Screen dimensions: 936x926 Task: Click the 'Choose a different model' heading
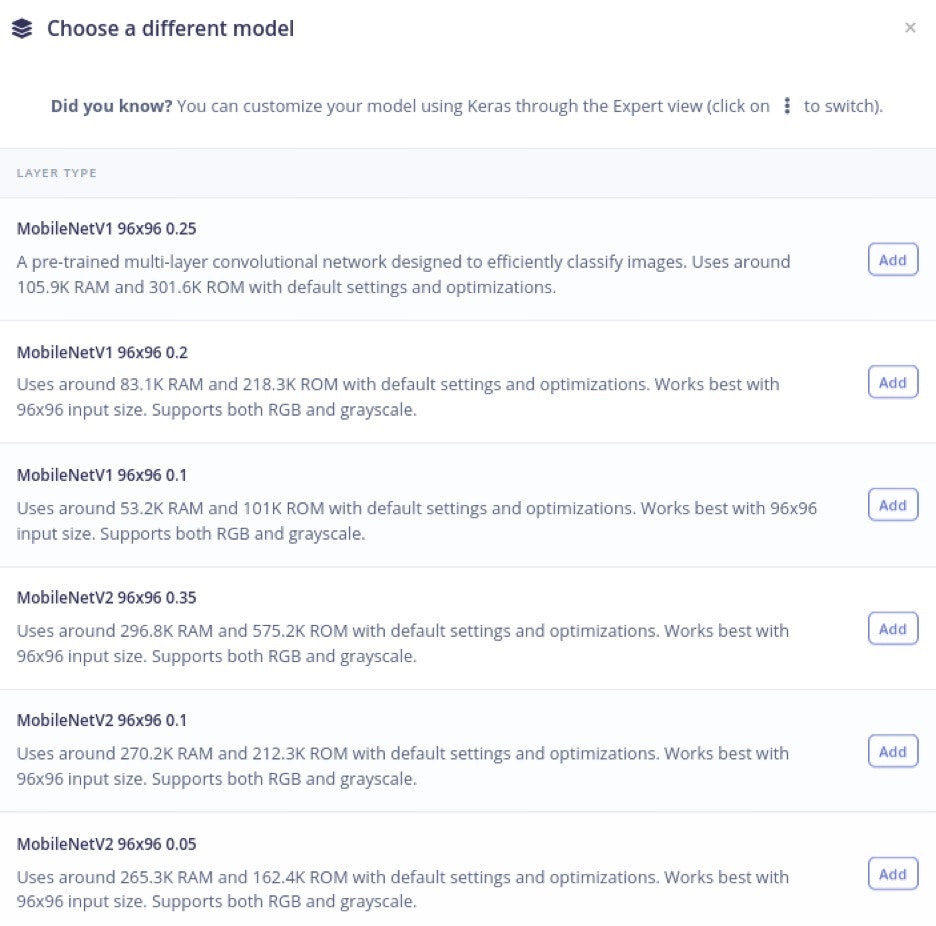tap(170, 29)
